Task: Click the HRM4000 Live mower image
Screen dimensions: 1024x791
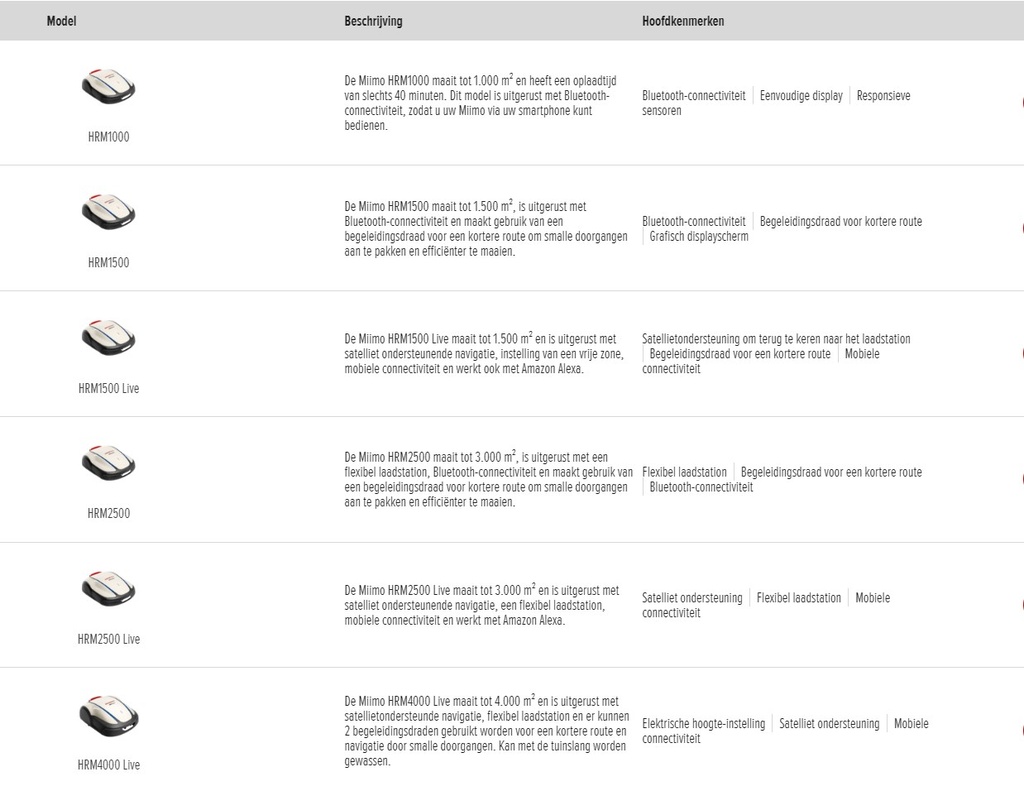Action: (x=108, y=715)
